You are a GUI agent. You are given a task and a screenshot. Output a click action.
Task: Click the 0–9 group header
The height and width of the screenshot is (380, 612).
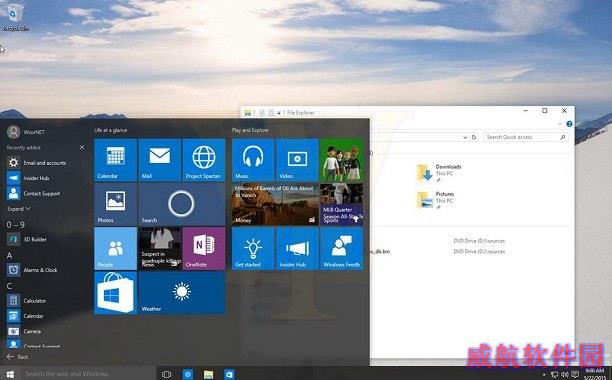tap(16, 225)
